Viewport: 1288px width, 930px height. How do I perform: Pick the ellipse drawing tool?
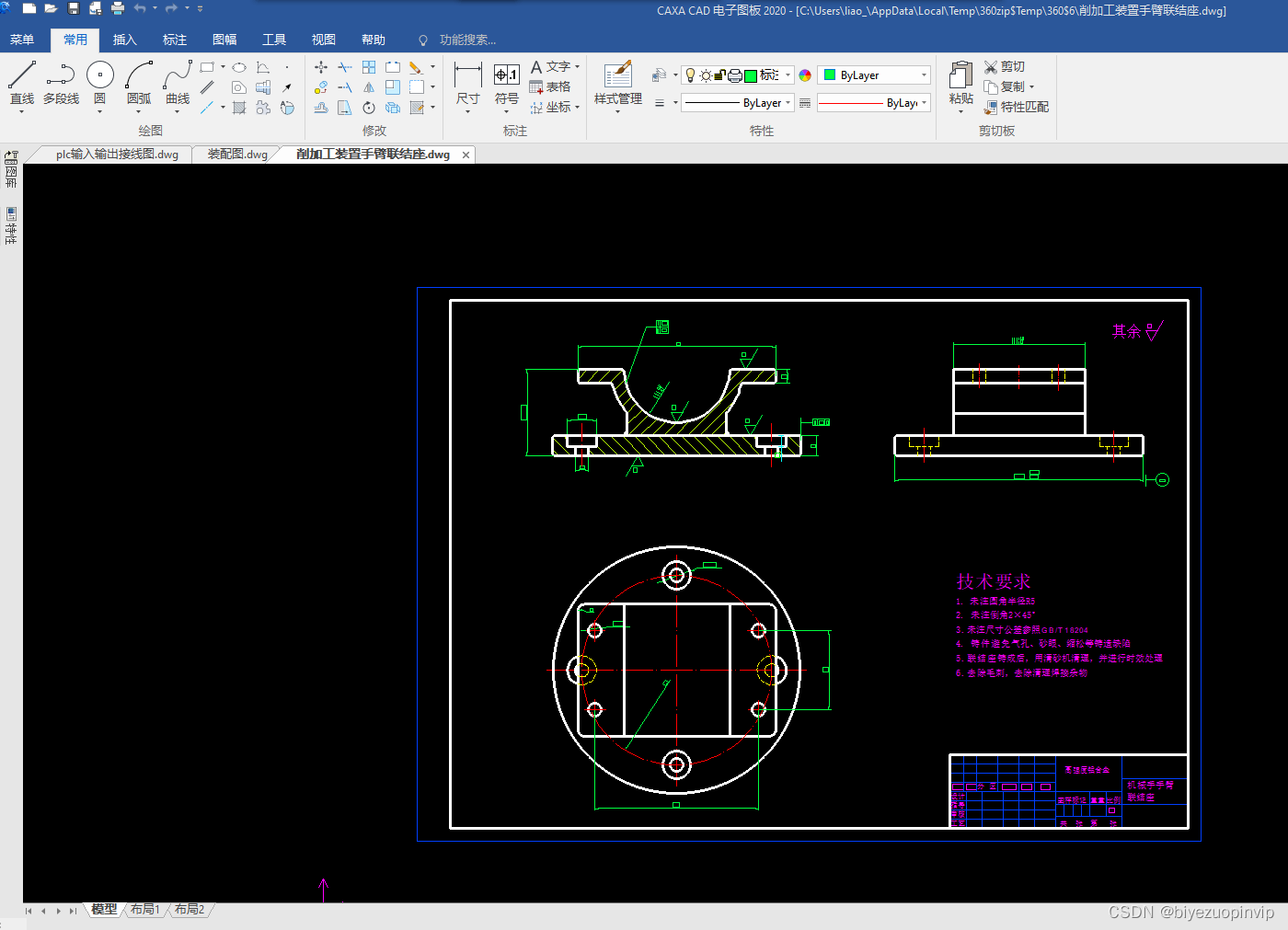click(x=239, y=67)
